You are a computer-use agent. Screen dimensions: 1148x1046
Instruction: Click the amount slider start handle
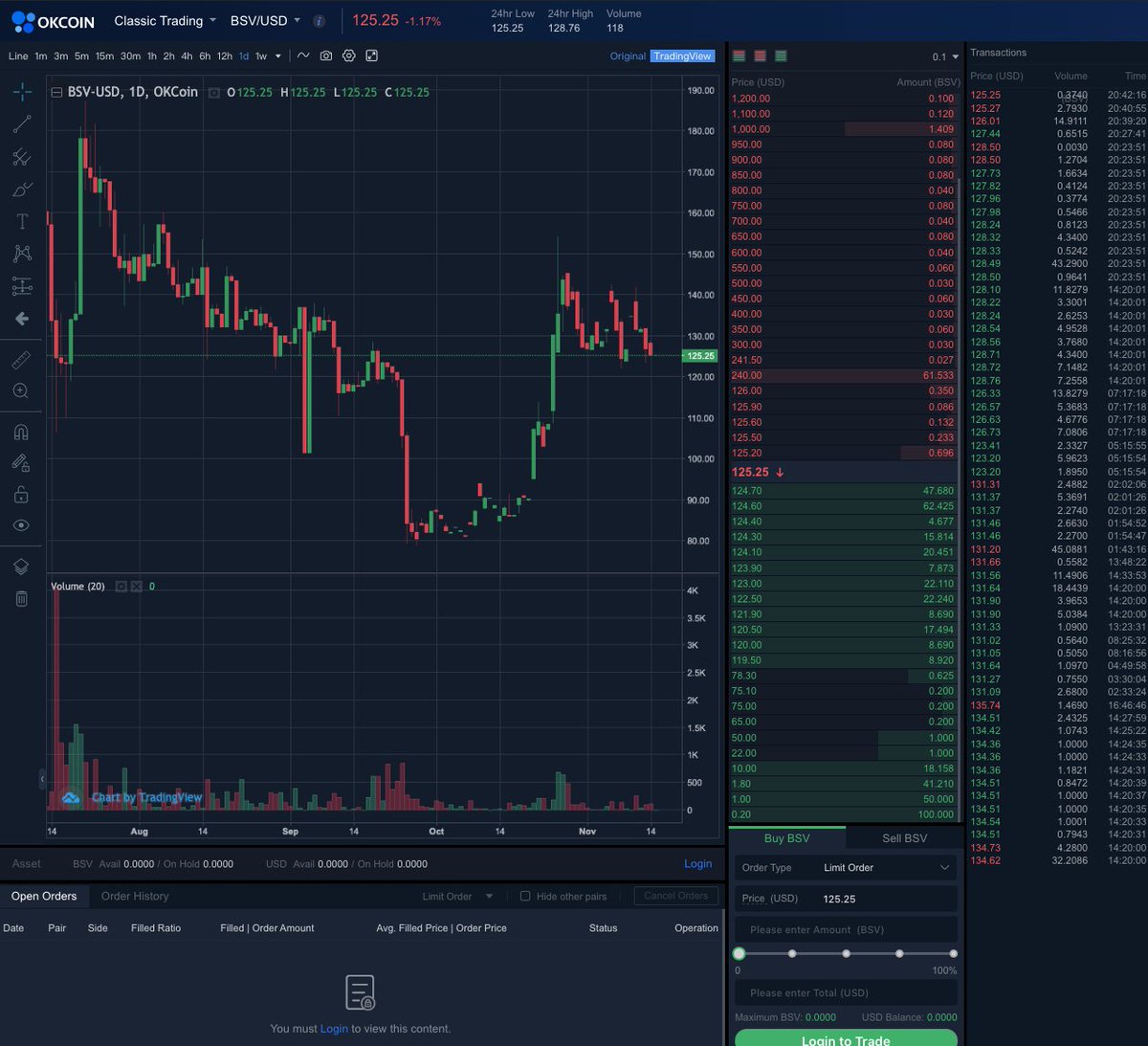[x=739, y=953]
